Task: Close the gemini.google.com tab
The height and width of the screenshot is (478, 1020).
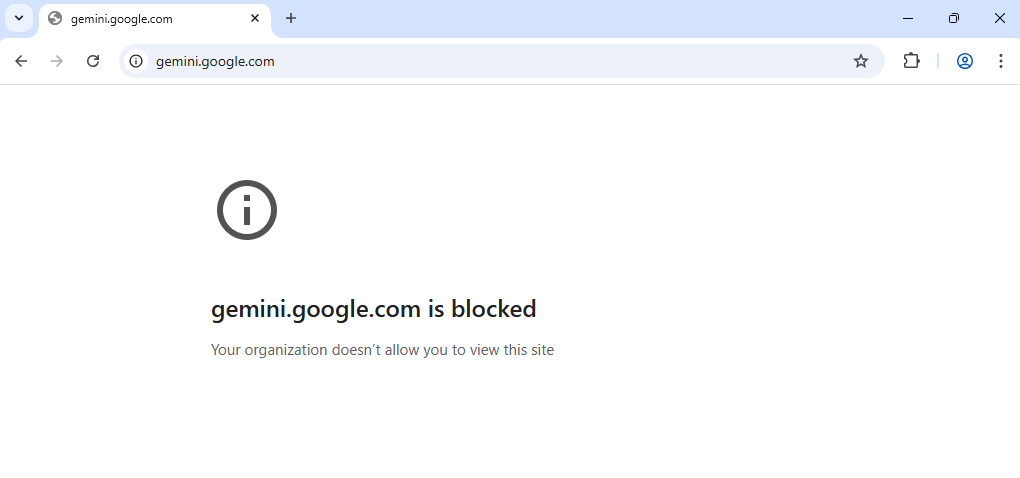Action: [x=255, y=18]
